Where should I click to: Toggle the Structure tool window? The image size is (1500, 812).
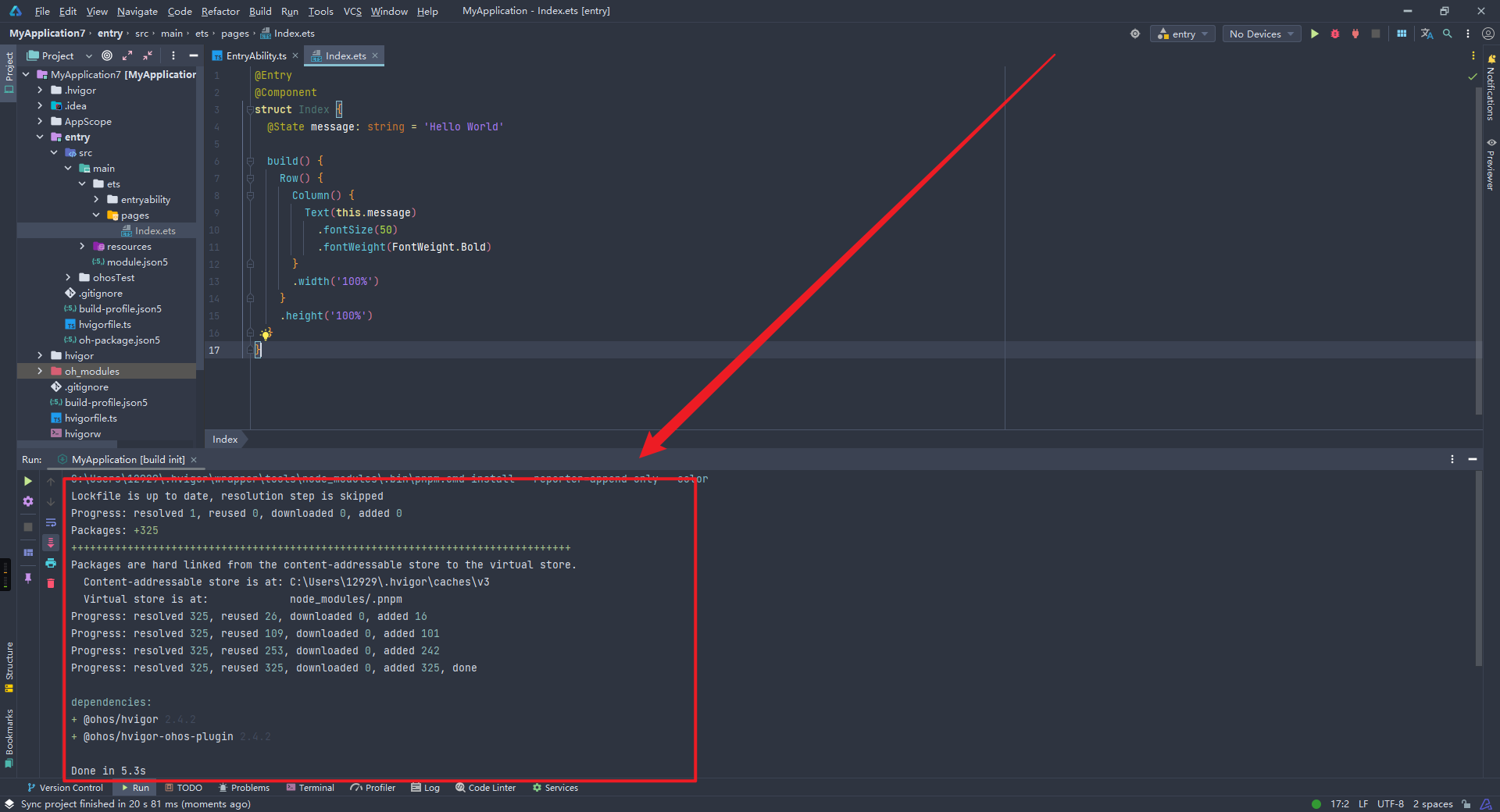coord(9,668)
